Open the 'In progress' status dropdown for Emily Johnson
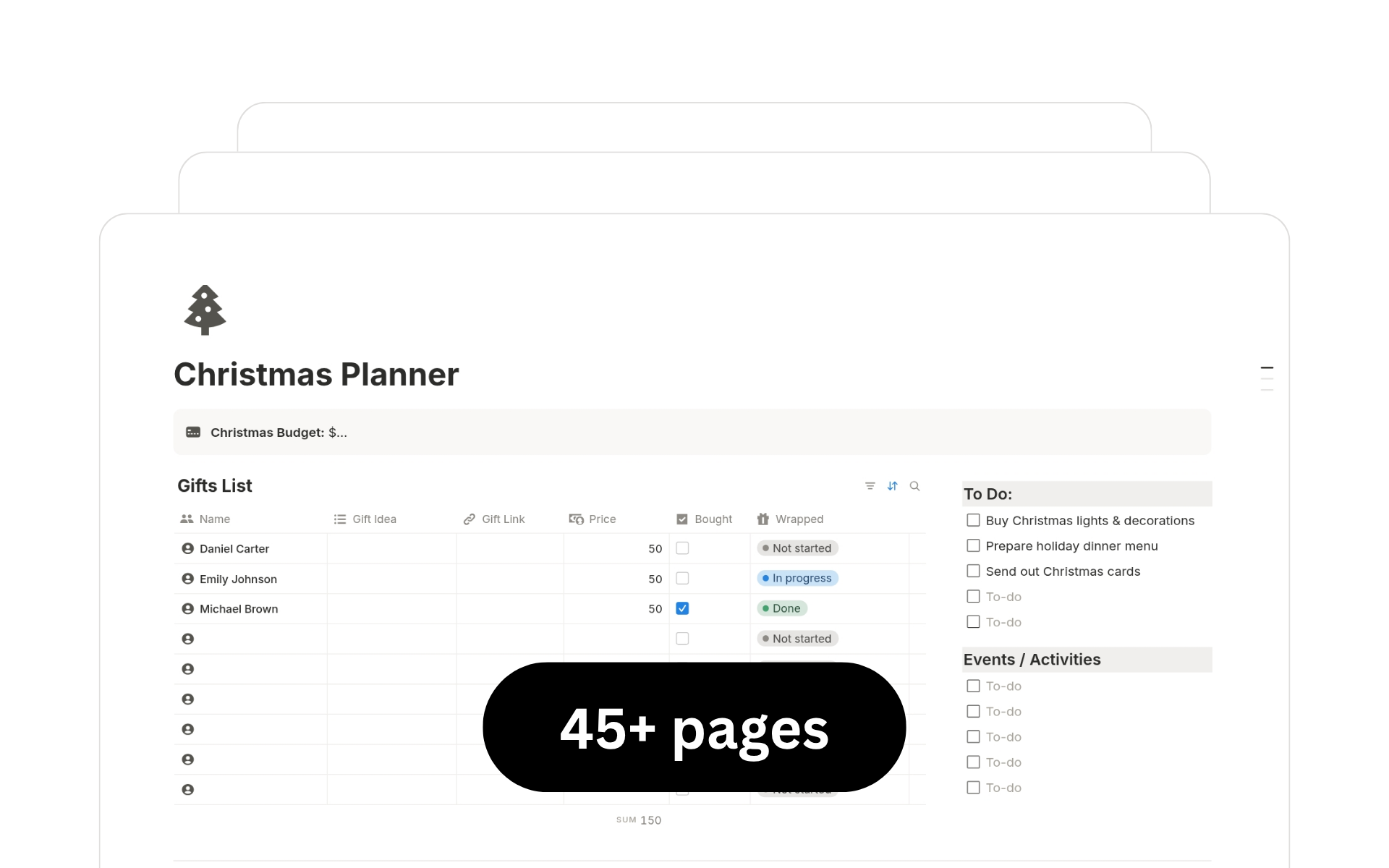This screenshot has height=868, width=1389. 797,578
